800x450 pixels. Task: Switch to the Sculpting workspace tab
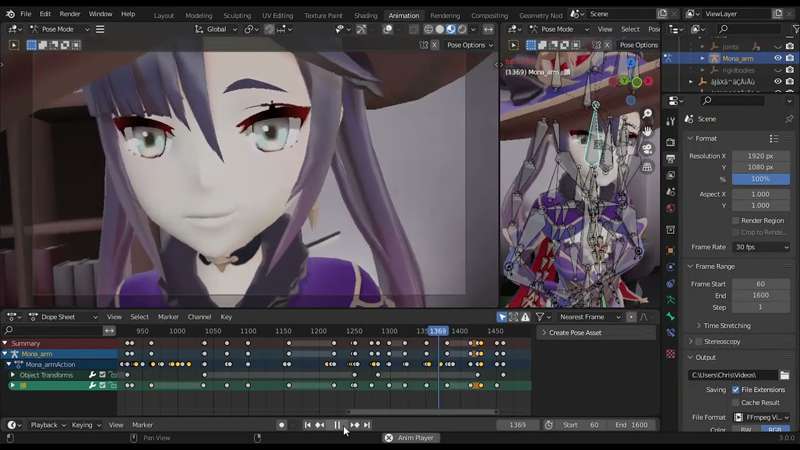coord(237,15)
